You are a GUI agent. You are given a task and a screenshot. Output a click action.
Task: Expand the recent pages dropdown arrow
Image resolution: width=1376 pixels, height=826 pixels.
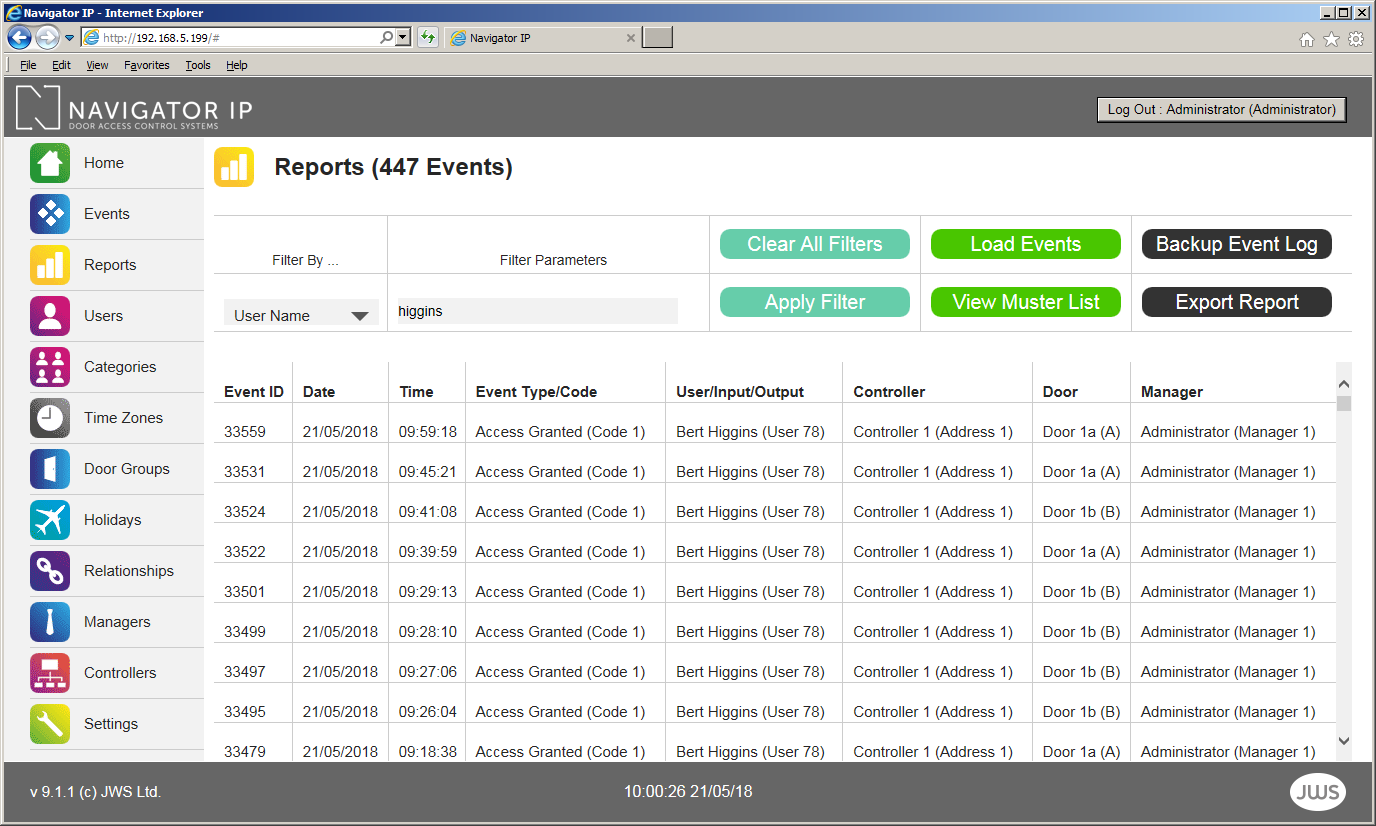[70, 38]
